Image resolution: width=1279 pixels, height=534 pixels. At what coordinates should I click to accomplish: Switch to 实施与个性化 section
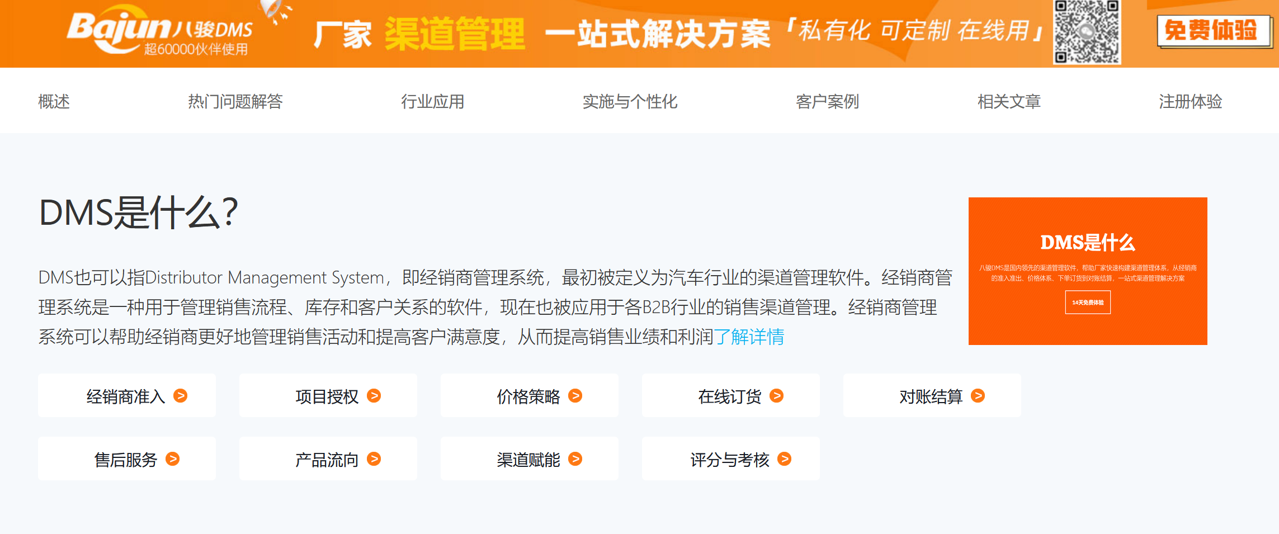coord(630,101)
